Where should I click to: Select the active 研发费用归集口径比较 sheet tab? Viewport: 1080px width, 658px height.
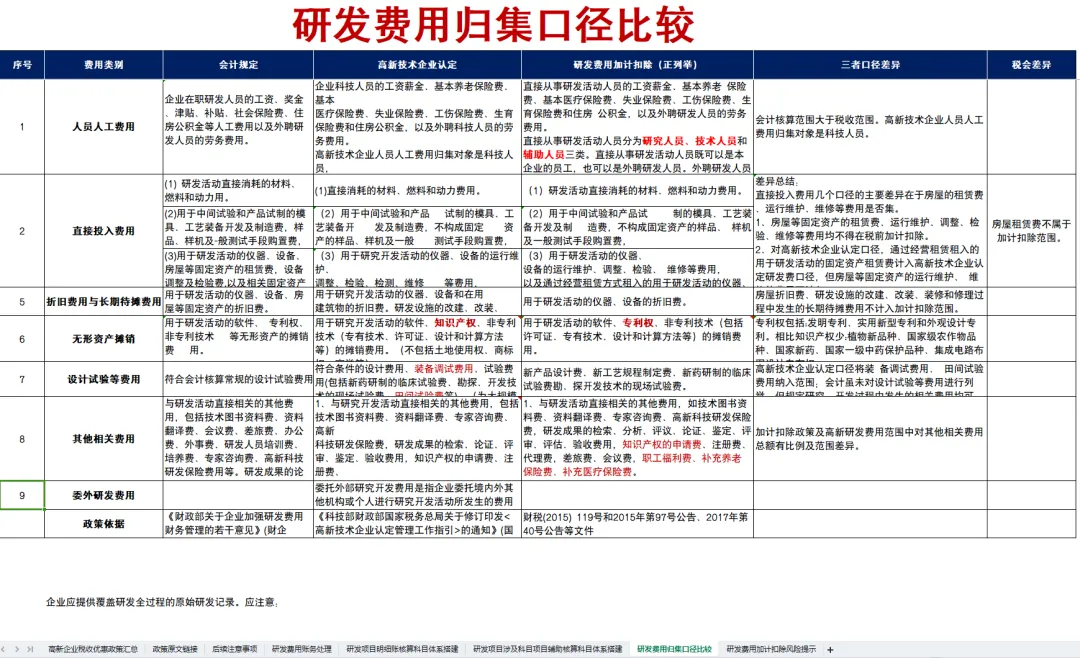(x=674, y=649)
